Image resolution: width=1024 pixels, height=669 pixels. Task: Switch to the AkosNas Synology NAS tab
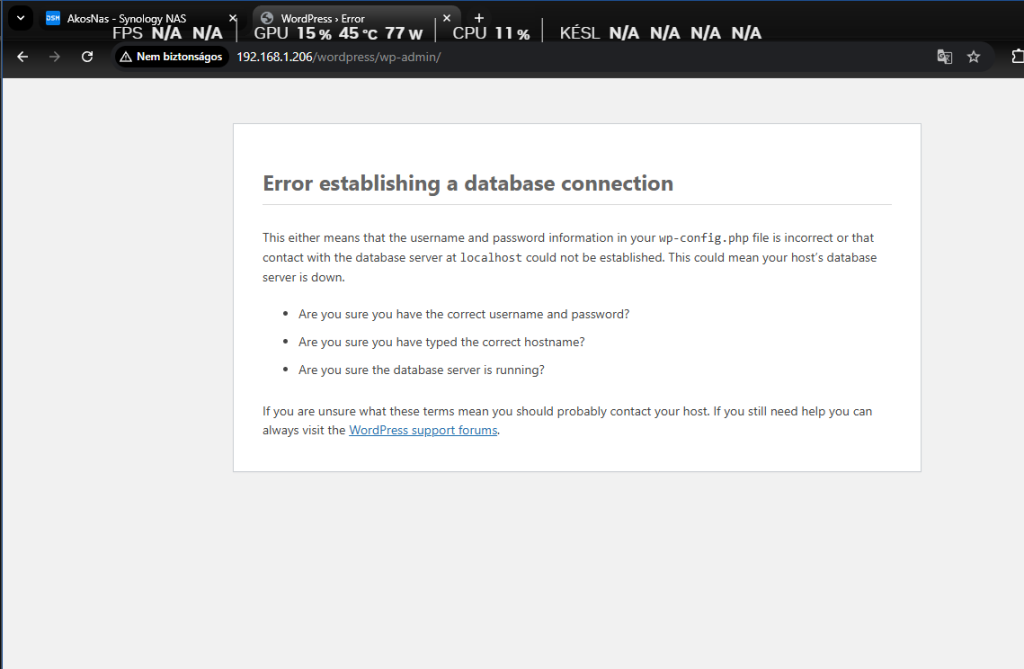[125, 18]
